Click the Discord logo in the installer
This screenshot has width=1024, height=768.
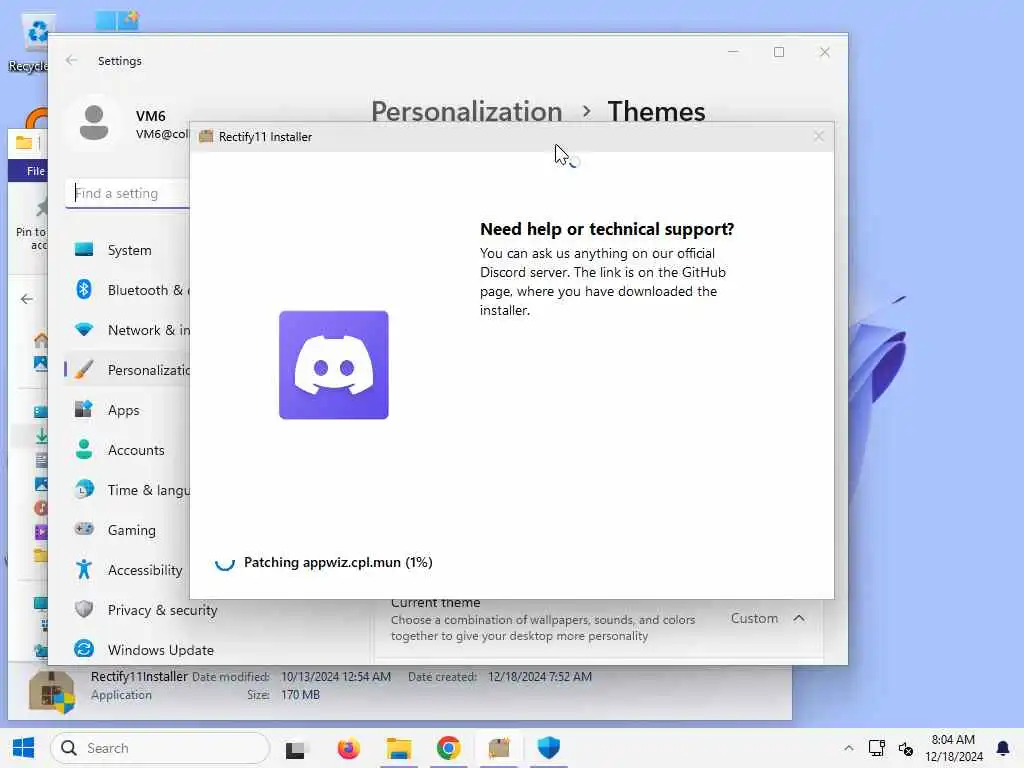tap(334, 365)
